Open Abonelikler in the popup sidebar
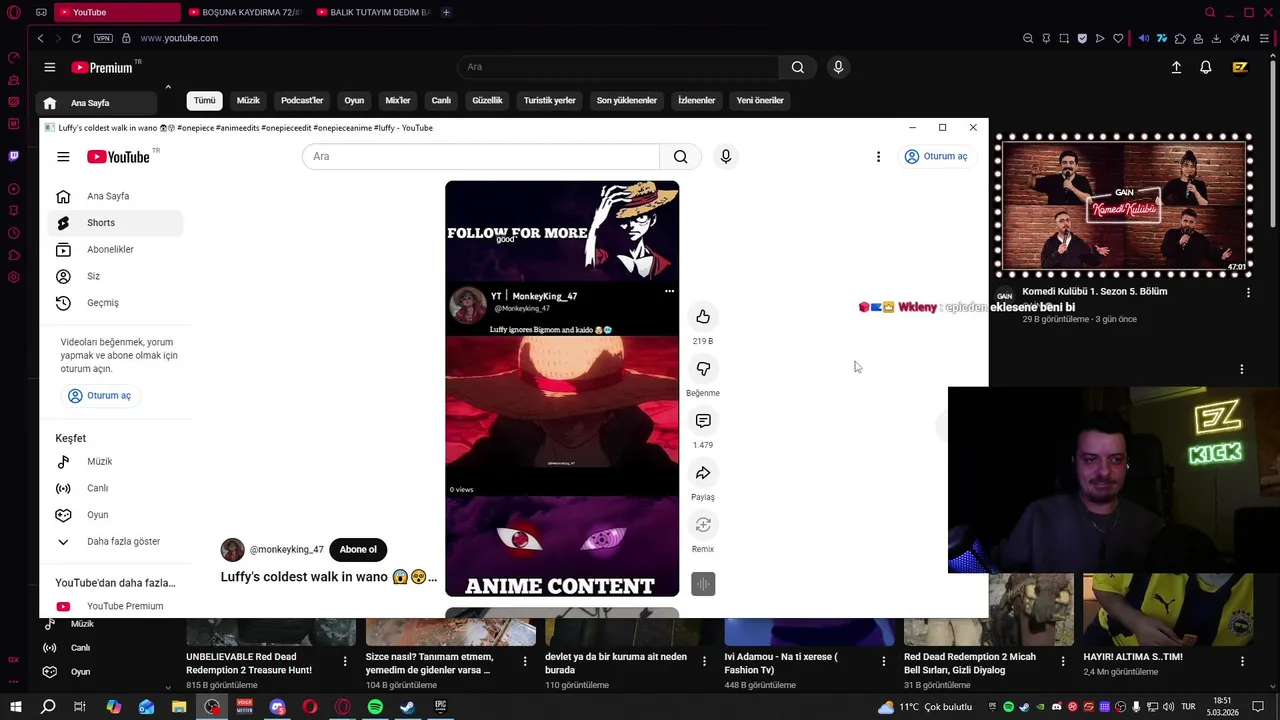This screenshot has height=720, width=1280. click(x=115, y=250)
